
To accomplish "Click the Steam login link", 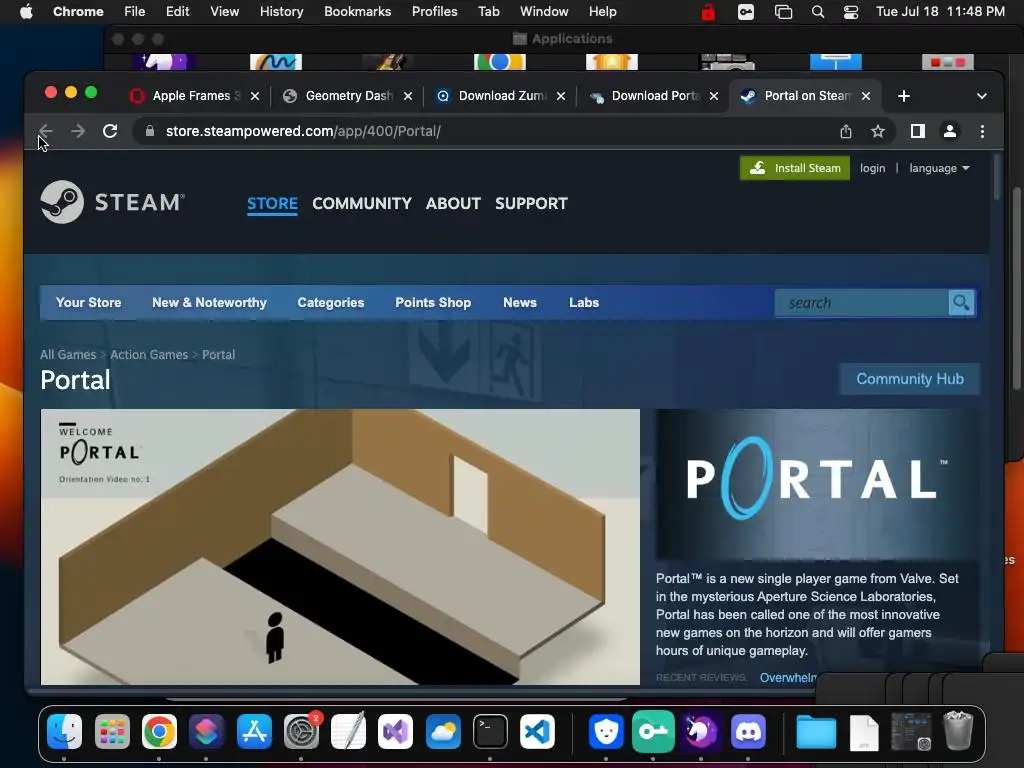I will pyautogui.click(x=872, y=168).
